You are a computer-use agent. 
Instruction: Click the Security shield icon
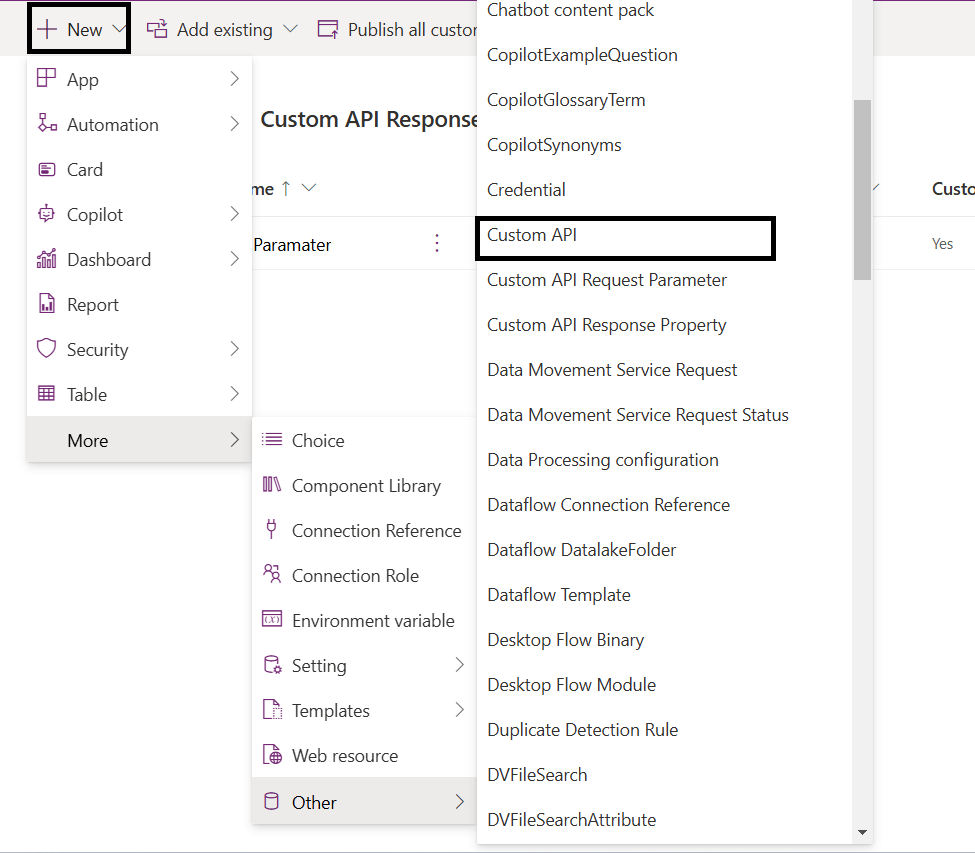point(47,348)
